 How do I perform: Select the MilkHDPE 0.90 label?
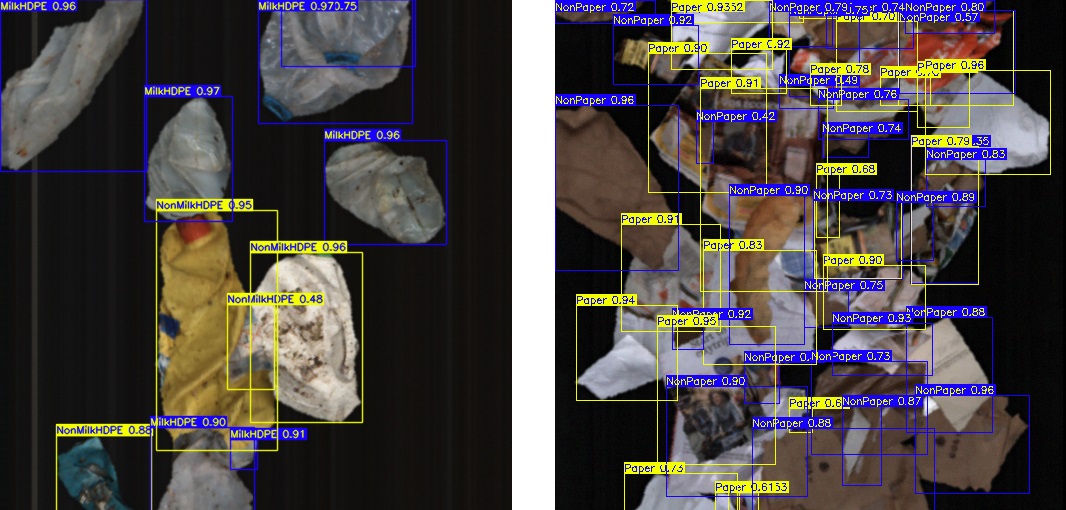188,422
